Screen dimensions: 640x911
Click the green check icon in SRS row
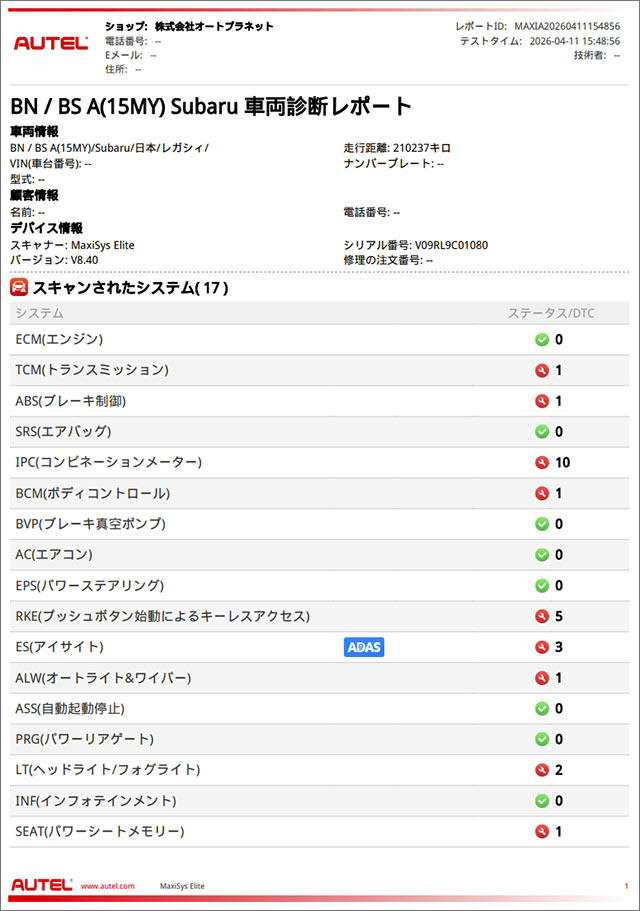(542, 432)
